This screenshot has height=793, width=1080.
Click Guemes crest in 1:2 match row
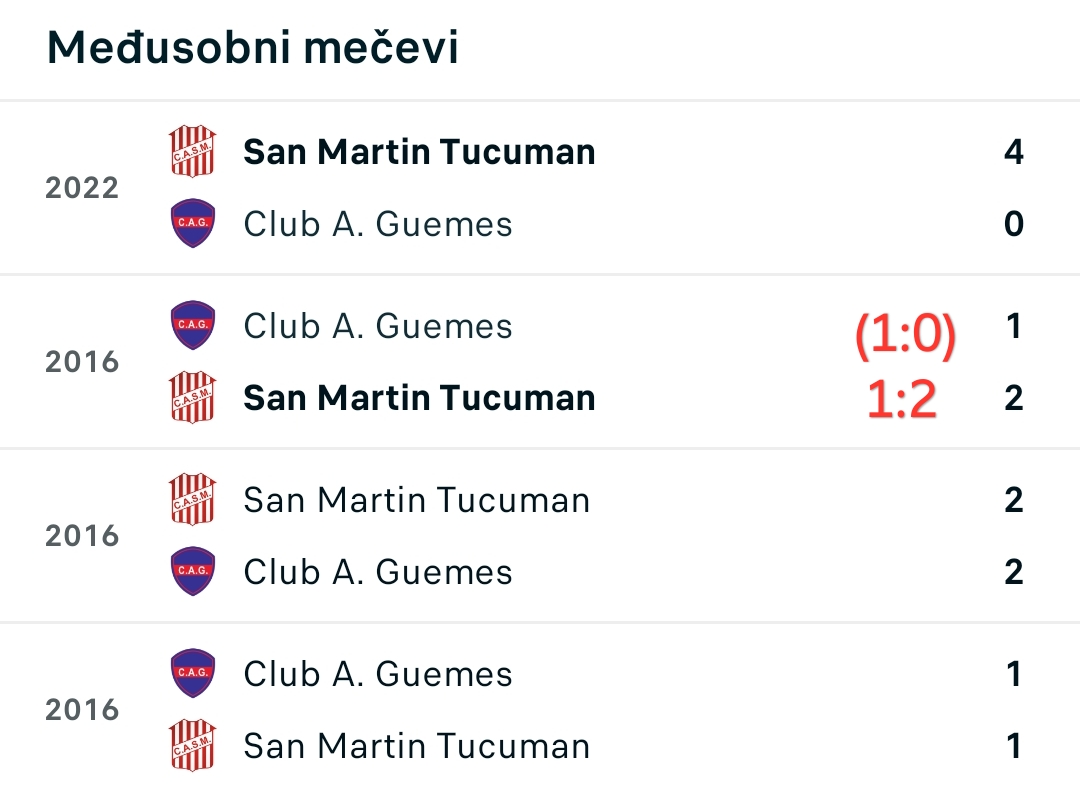[193, 325]
